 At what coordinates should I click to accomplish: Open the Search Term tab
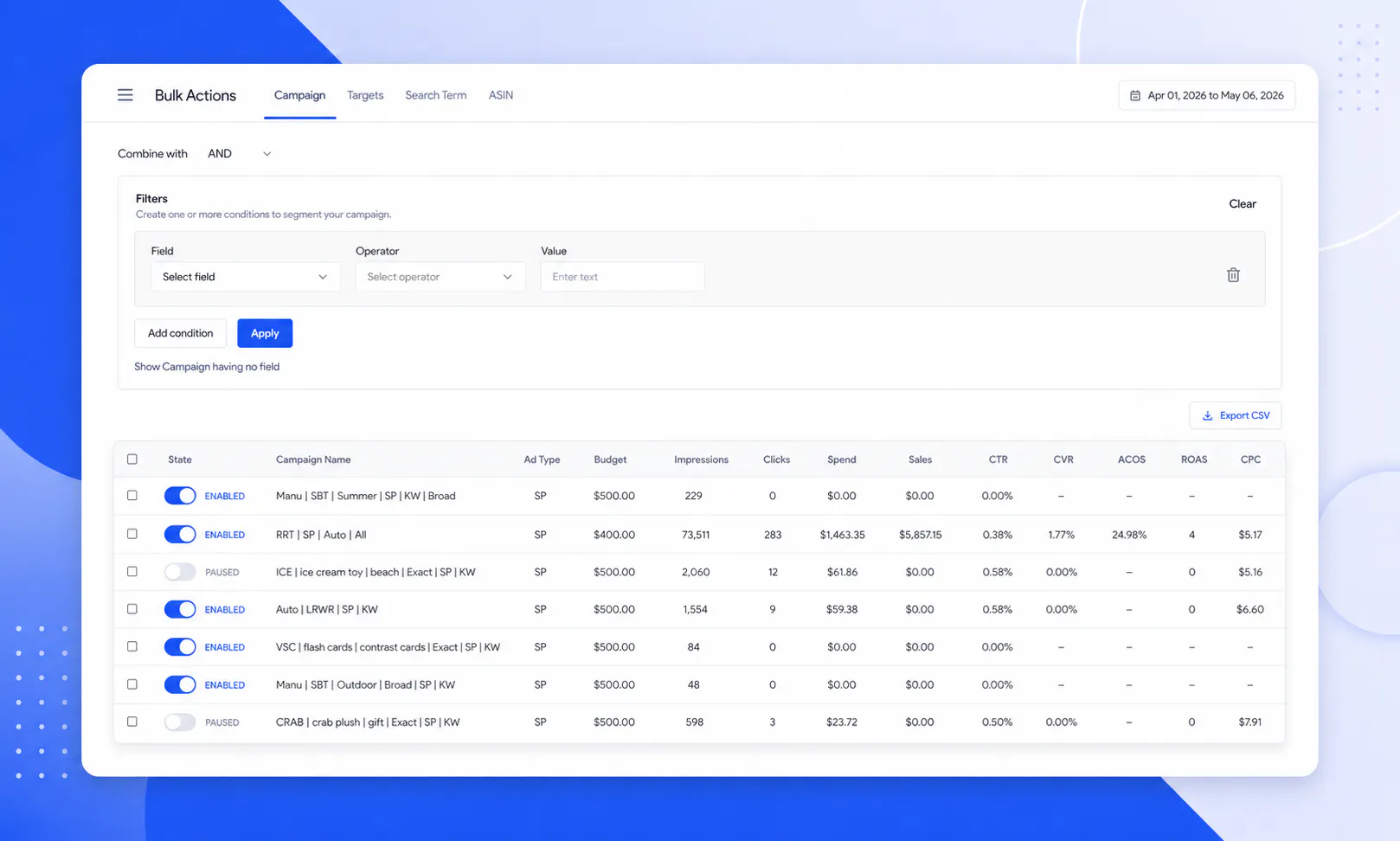pyautogui.click(x=435, y=95)
